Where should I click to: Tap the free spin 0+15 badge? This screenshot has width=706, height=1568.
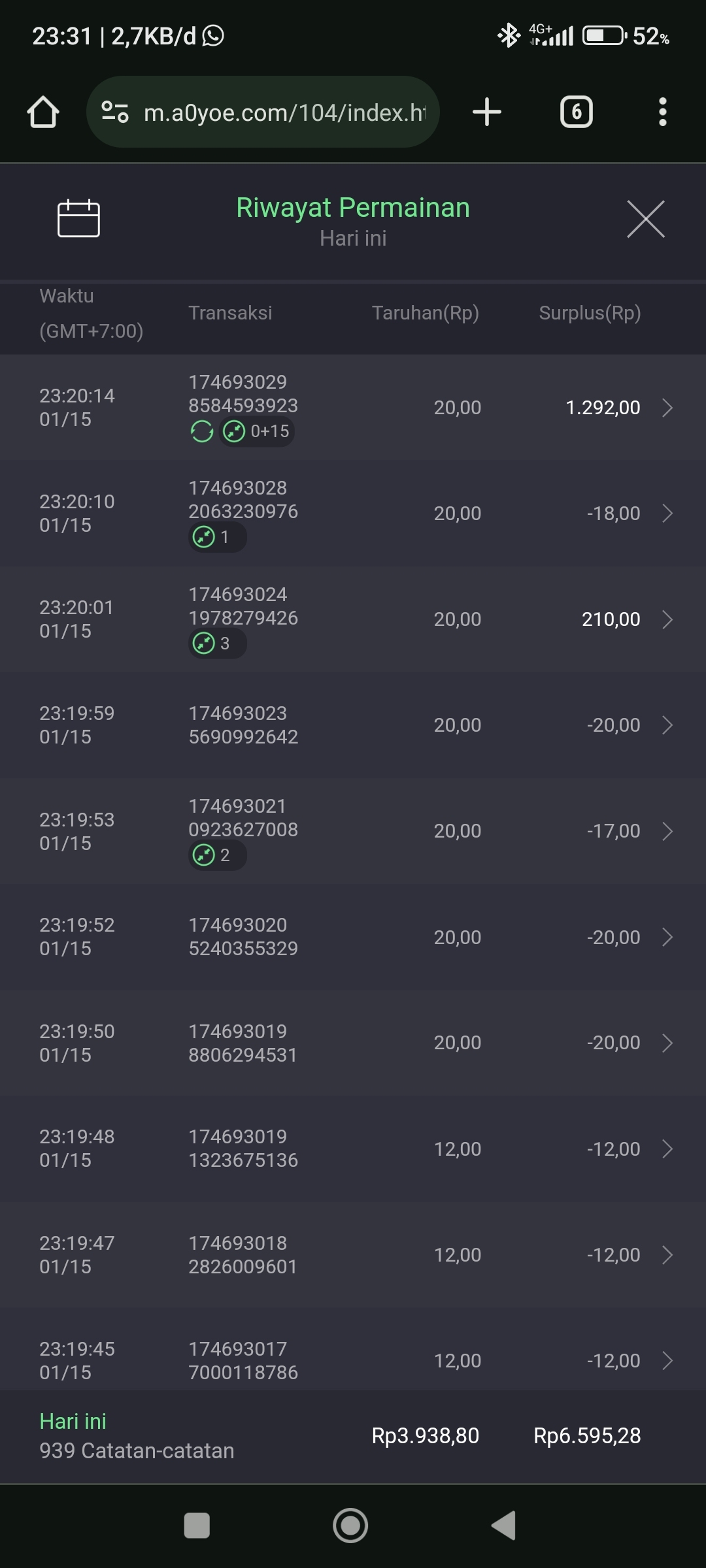[257, 431]
